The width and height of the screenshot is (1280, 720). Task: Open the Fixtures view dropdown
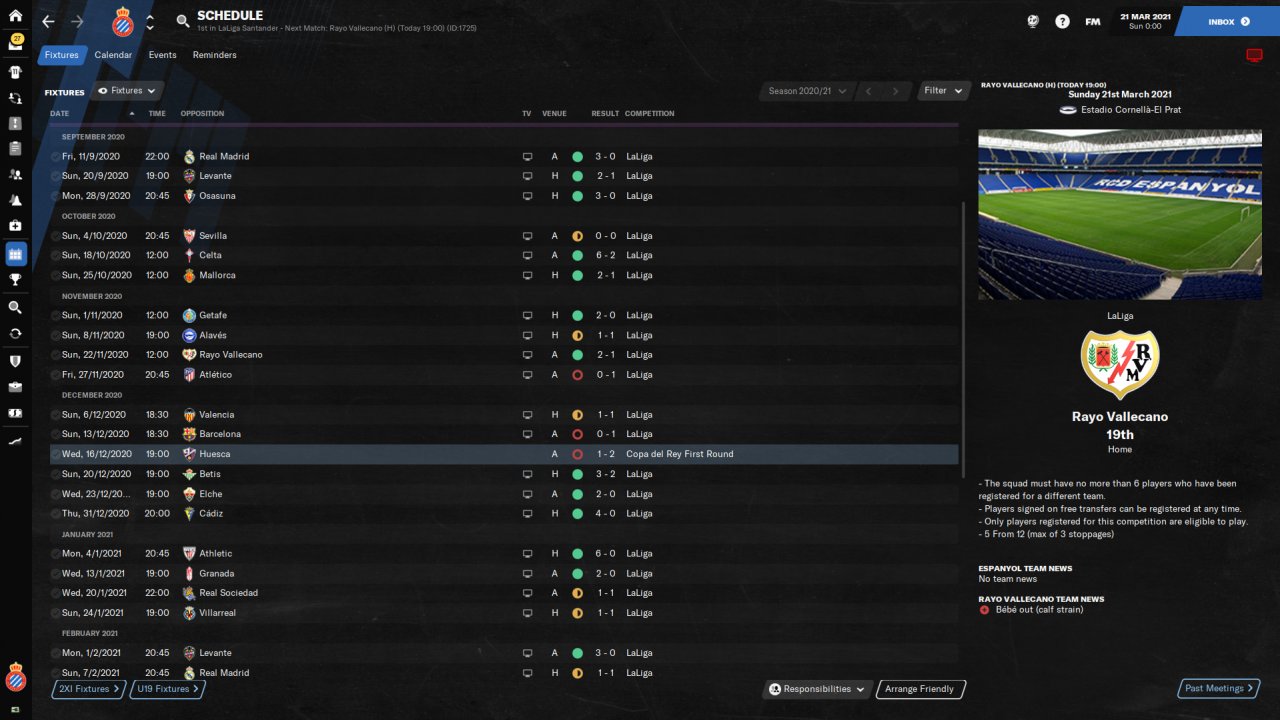(x=127, y=91)
